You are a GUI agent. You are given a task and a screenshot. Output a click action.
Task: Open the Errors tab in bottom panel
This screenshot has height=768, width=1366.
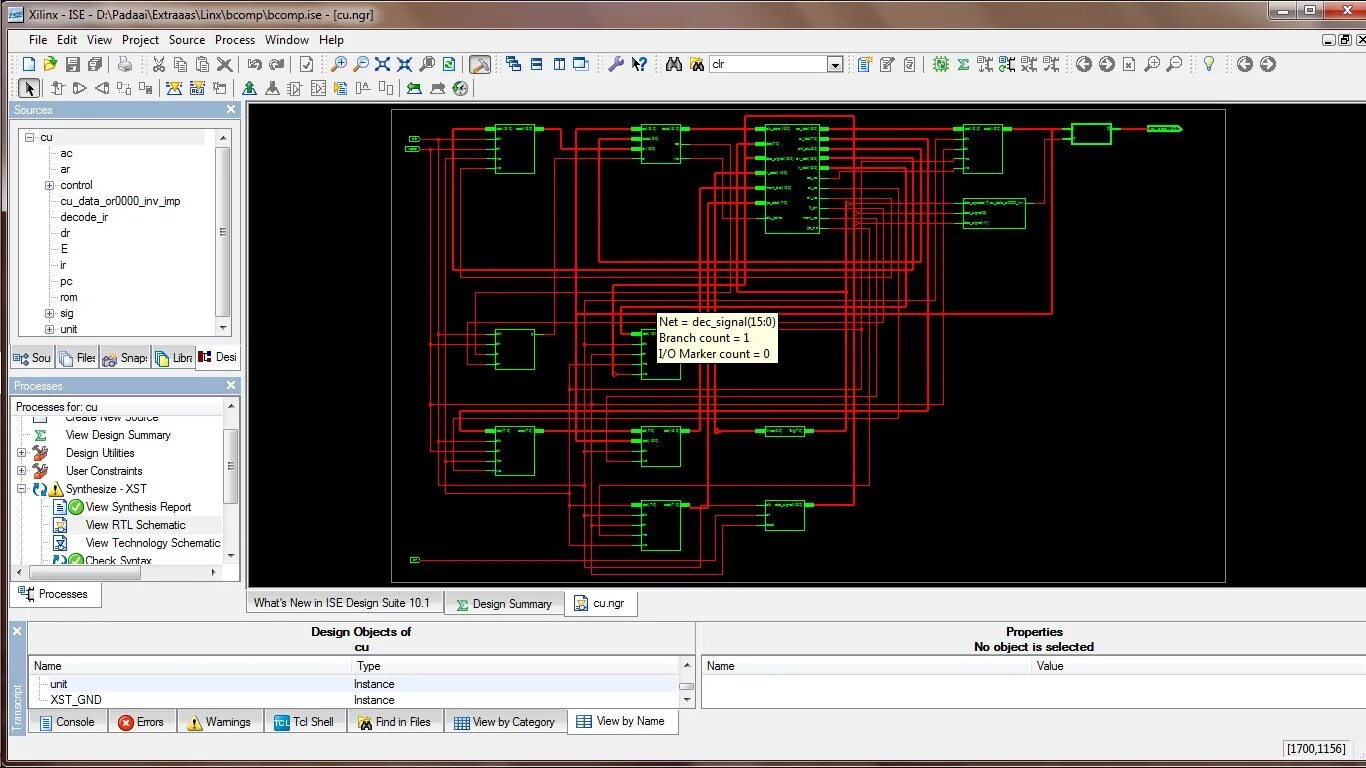(141, 722)
